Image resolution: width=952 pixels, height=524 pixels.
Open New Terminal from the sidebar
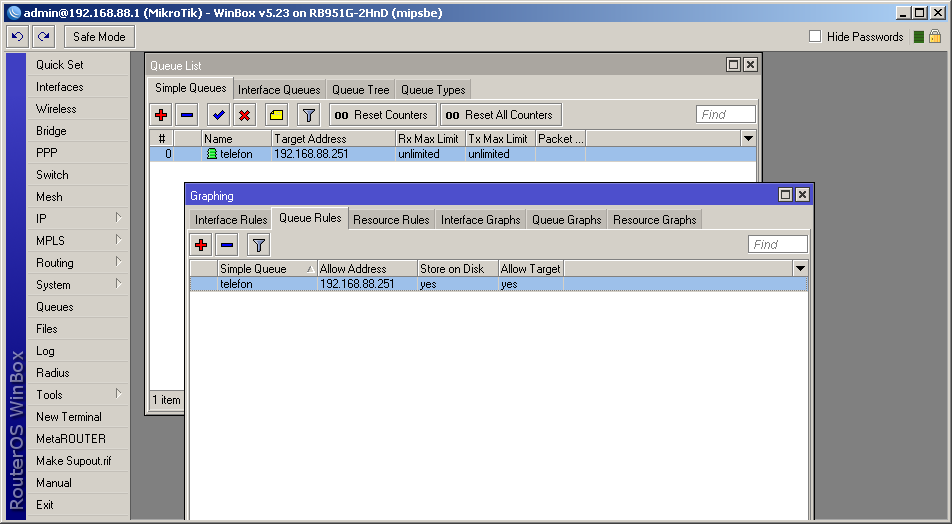pos(78,417)
